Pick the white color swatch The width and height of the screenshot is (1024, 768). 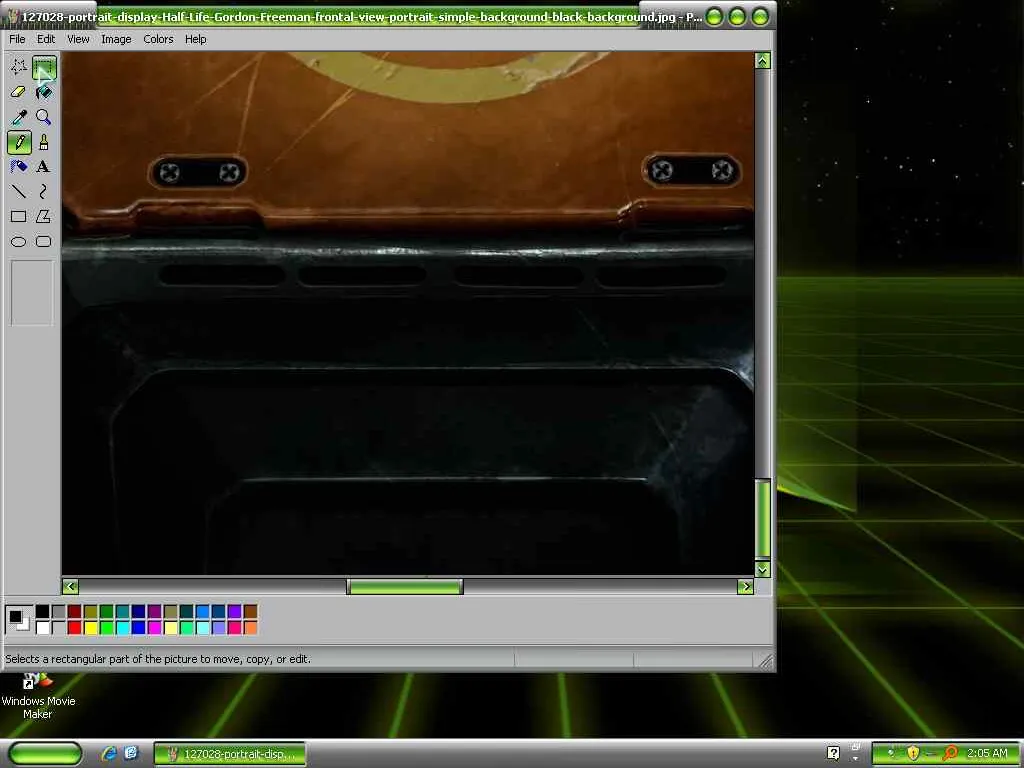42,628
